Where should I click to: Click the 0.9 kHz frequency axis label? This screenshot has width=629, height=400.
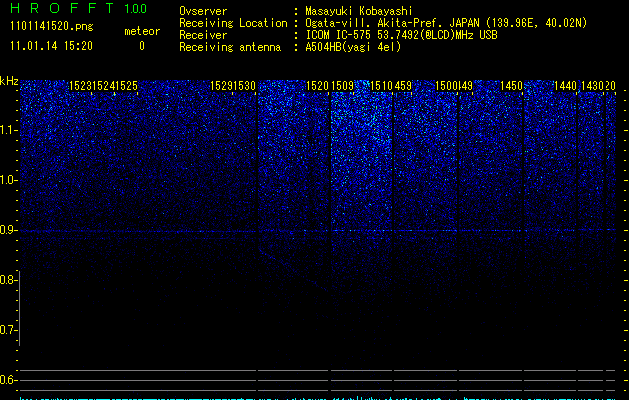coord(8,230)
